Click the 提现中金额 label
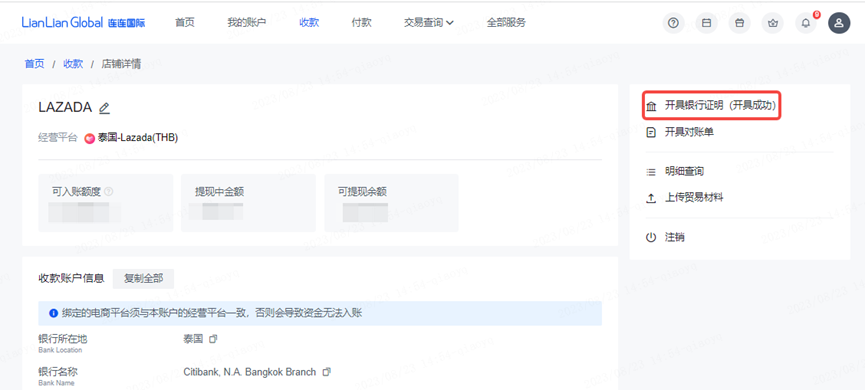The height and width of the screenshot is (390, 865). pyautogui.click(x=220, y=191)
